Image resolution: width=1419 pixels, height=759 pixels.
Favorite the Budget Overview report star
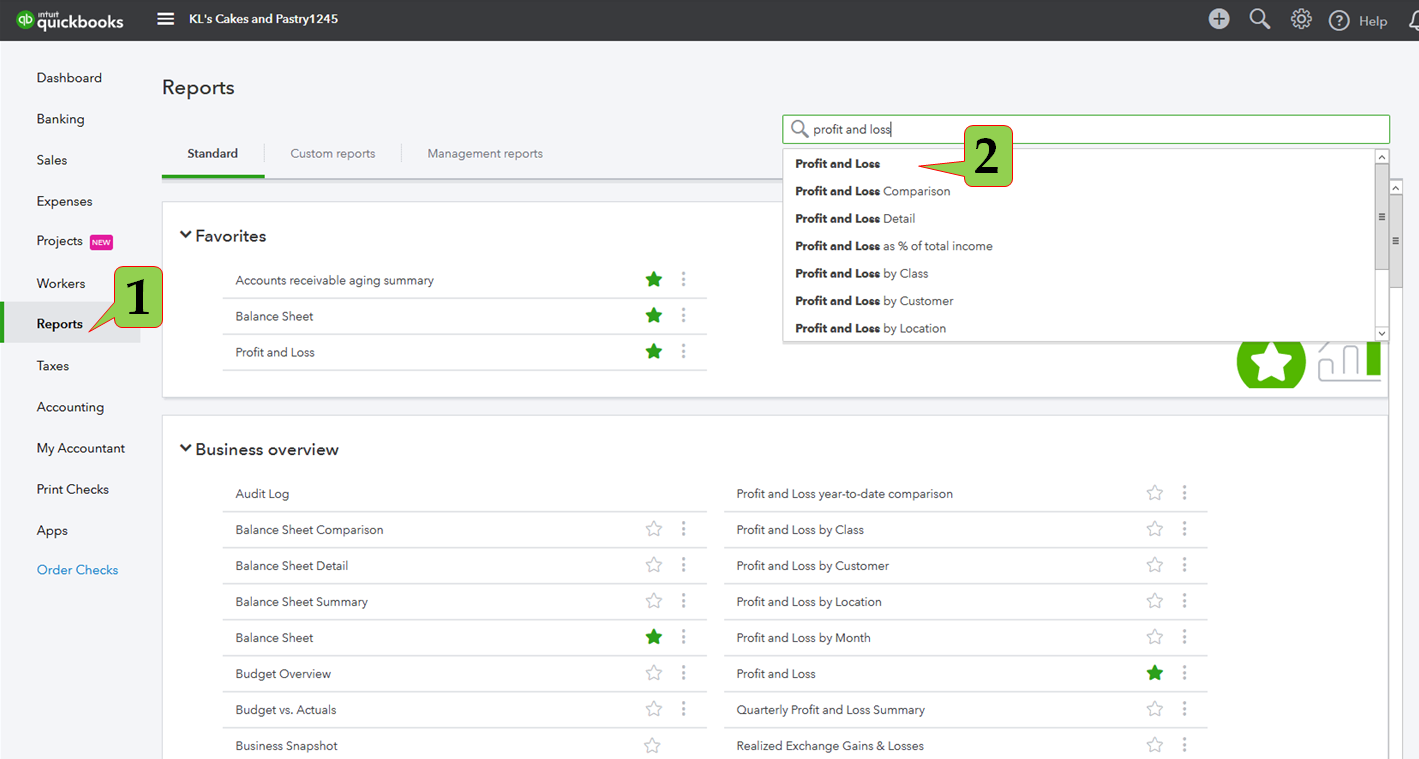click(654, 673)
